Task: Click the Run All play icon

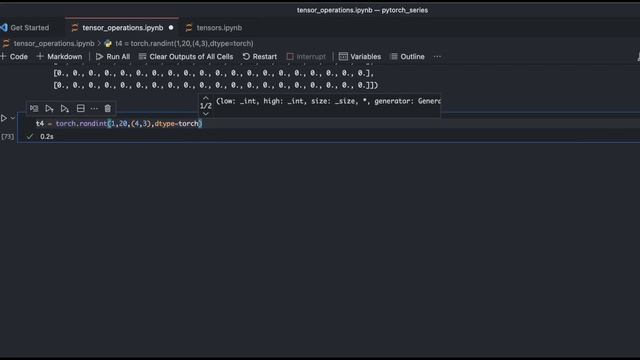Action: coord(99,57)
